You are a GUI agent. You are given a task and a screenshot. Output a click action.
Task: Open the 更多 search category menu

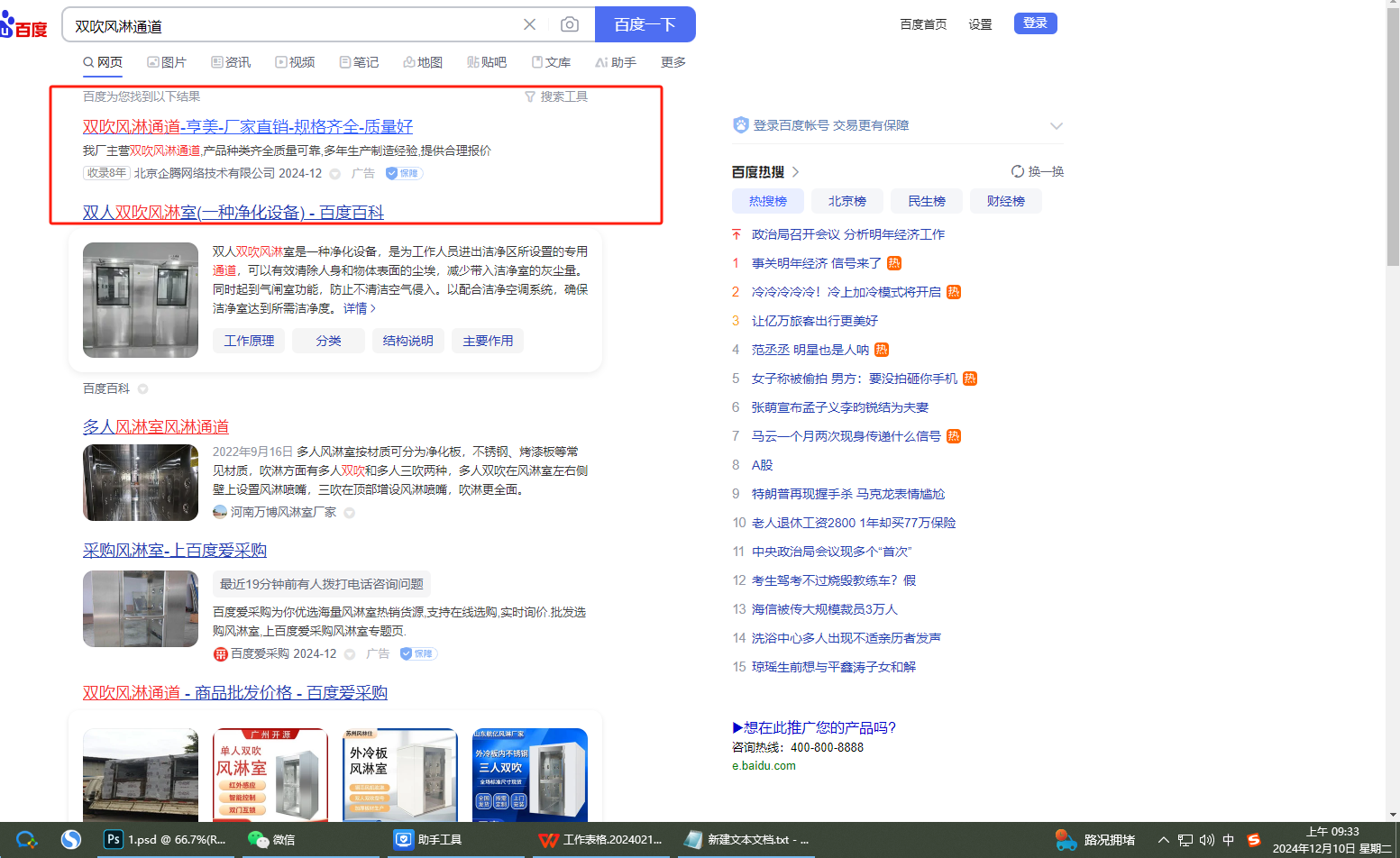tap(673, 62)
